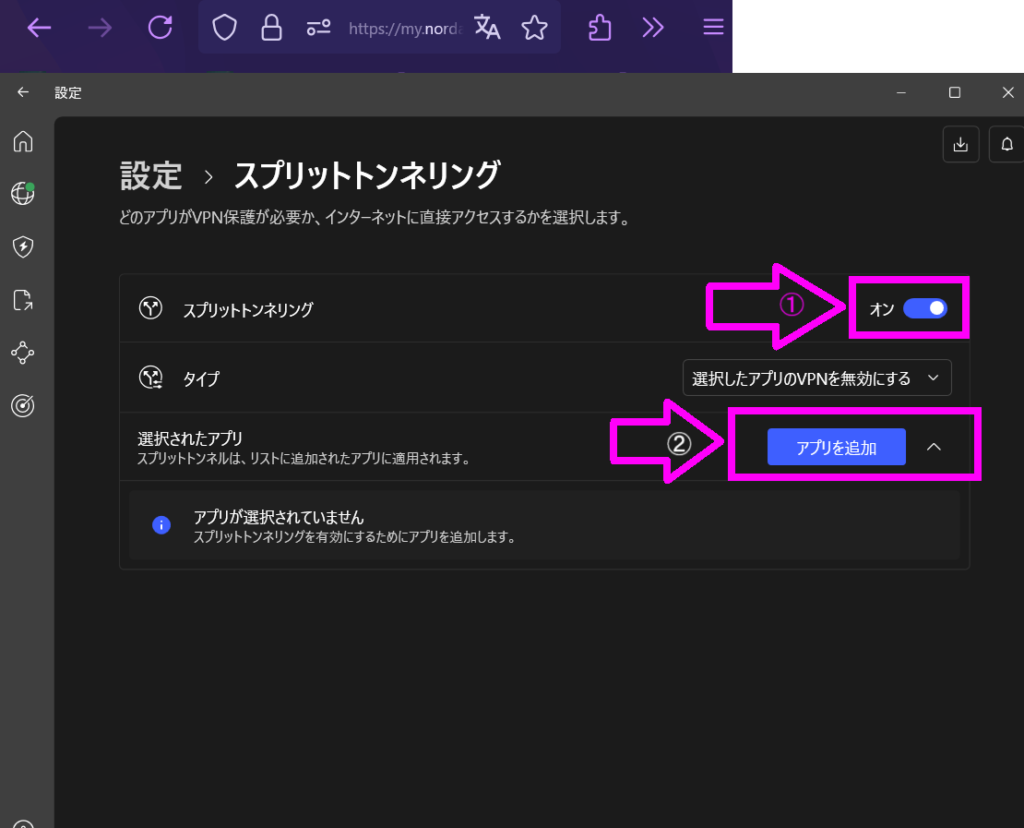Open Threat Protection shield sidebar icon
This screenshot has width=1024, height=828.
tap(23, 247)
